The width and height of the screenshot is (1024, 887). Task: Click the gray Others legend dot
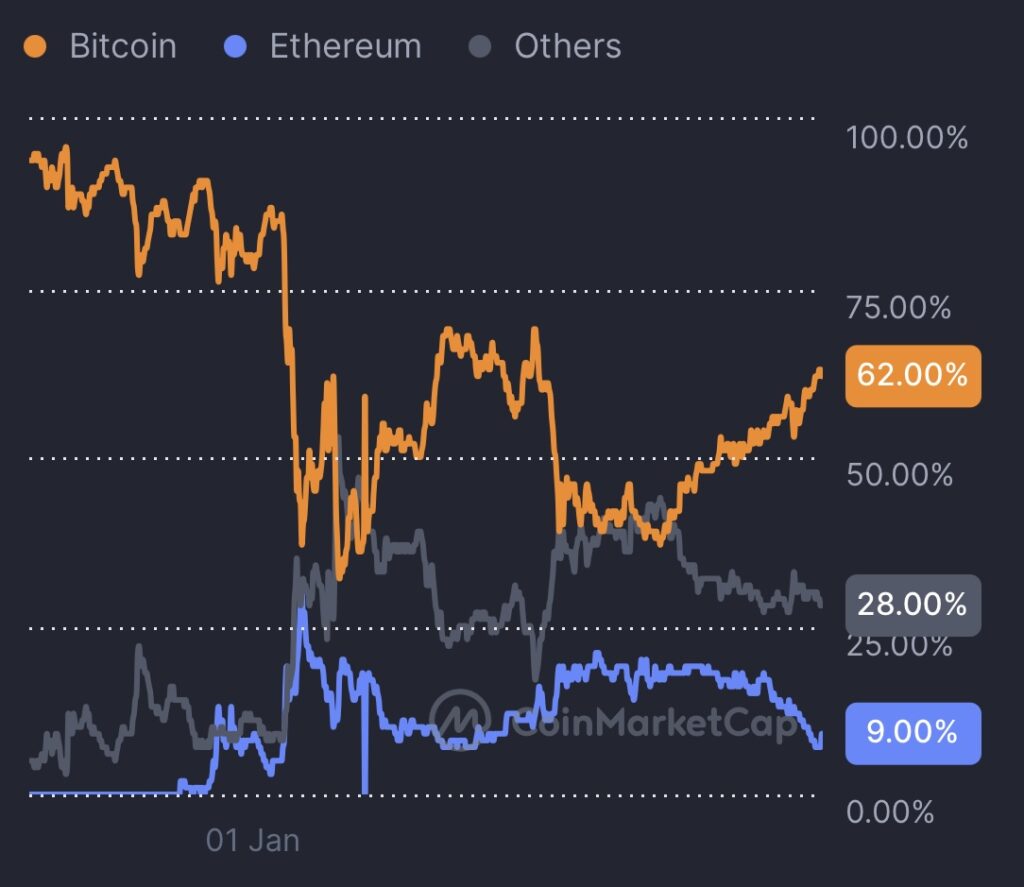(x=481, y=46)
